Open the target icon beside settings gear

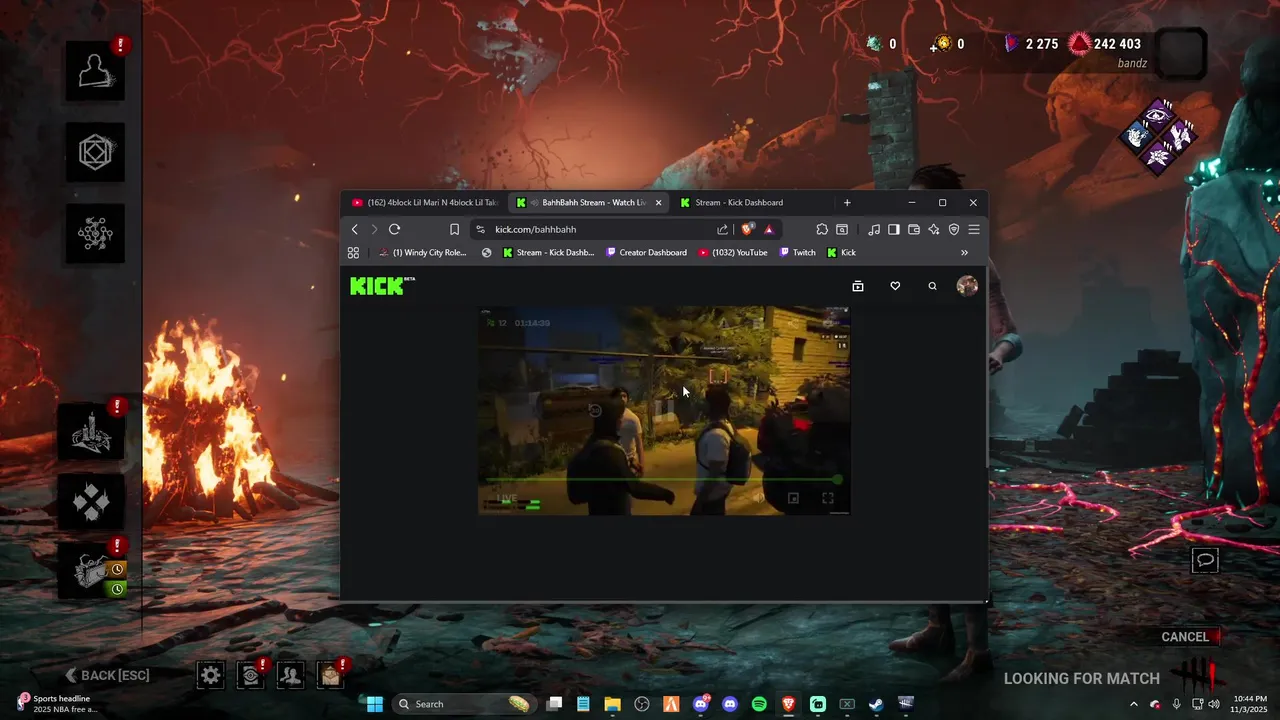point(250,675)
